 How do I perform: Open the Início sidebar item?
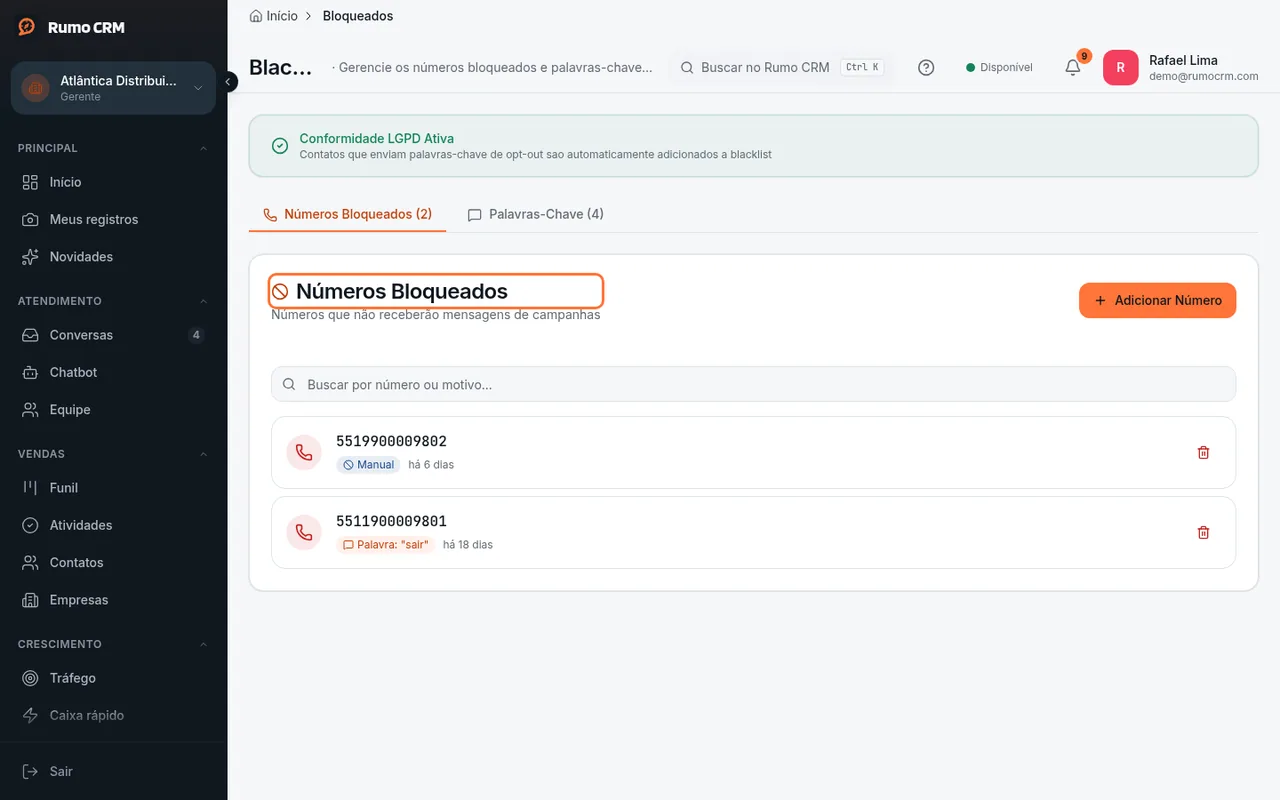click(113, 182)
